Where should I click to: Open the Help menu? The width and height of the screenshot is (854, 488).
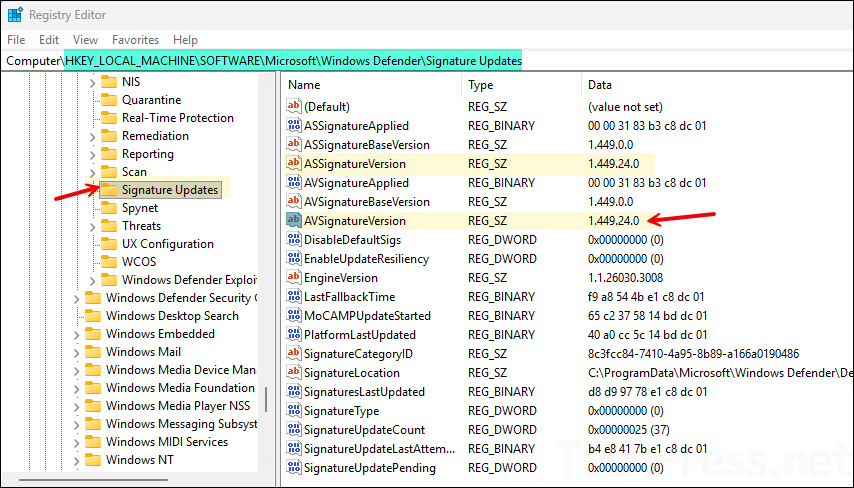click(x=185, y=40)
